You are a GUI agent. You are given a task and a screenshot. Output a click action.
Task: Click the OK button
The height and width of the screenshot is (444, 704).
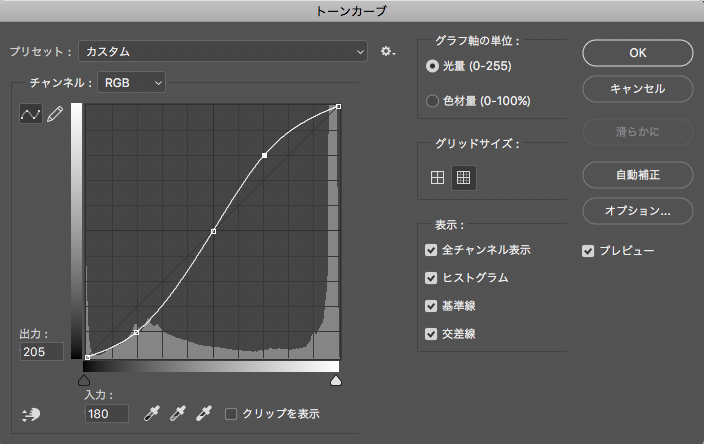(638, 53)
